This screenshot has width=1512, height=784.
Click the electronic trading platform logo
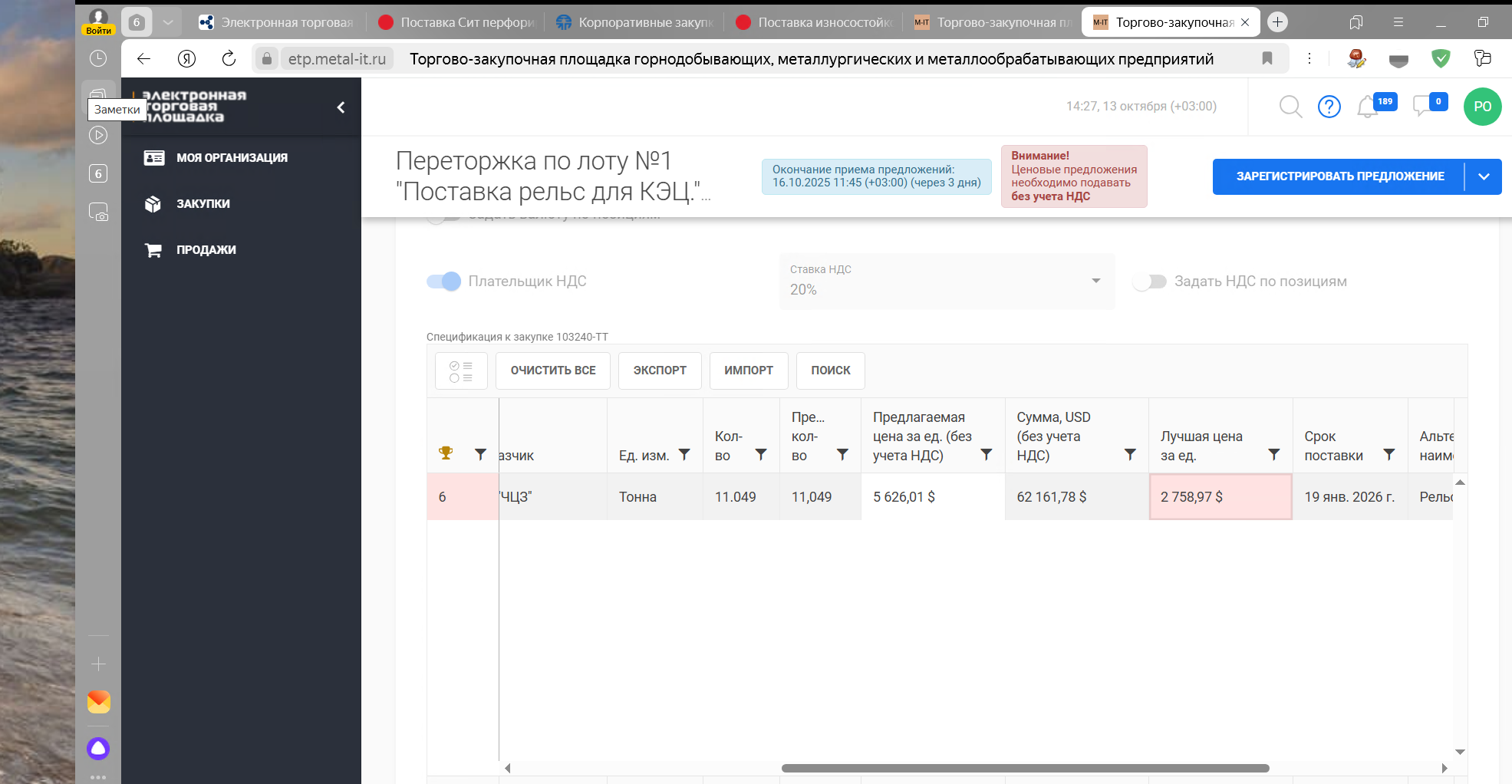[190, 107]
